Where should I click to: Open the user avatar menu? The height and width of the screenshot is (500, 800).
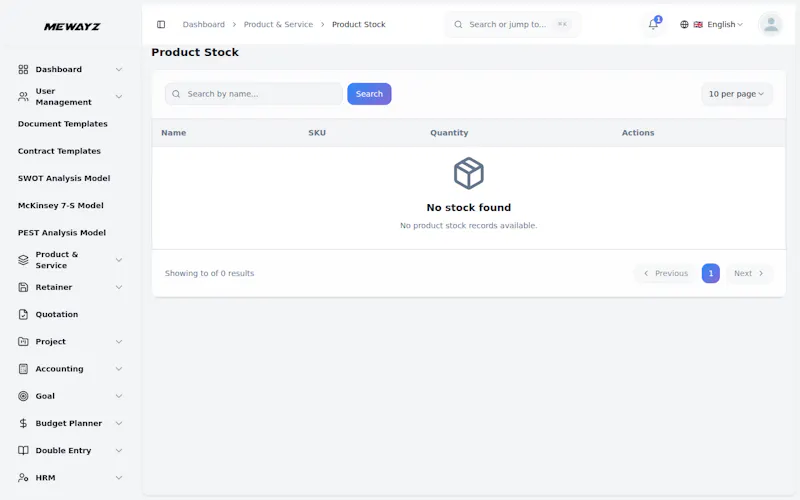[771, 24]
